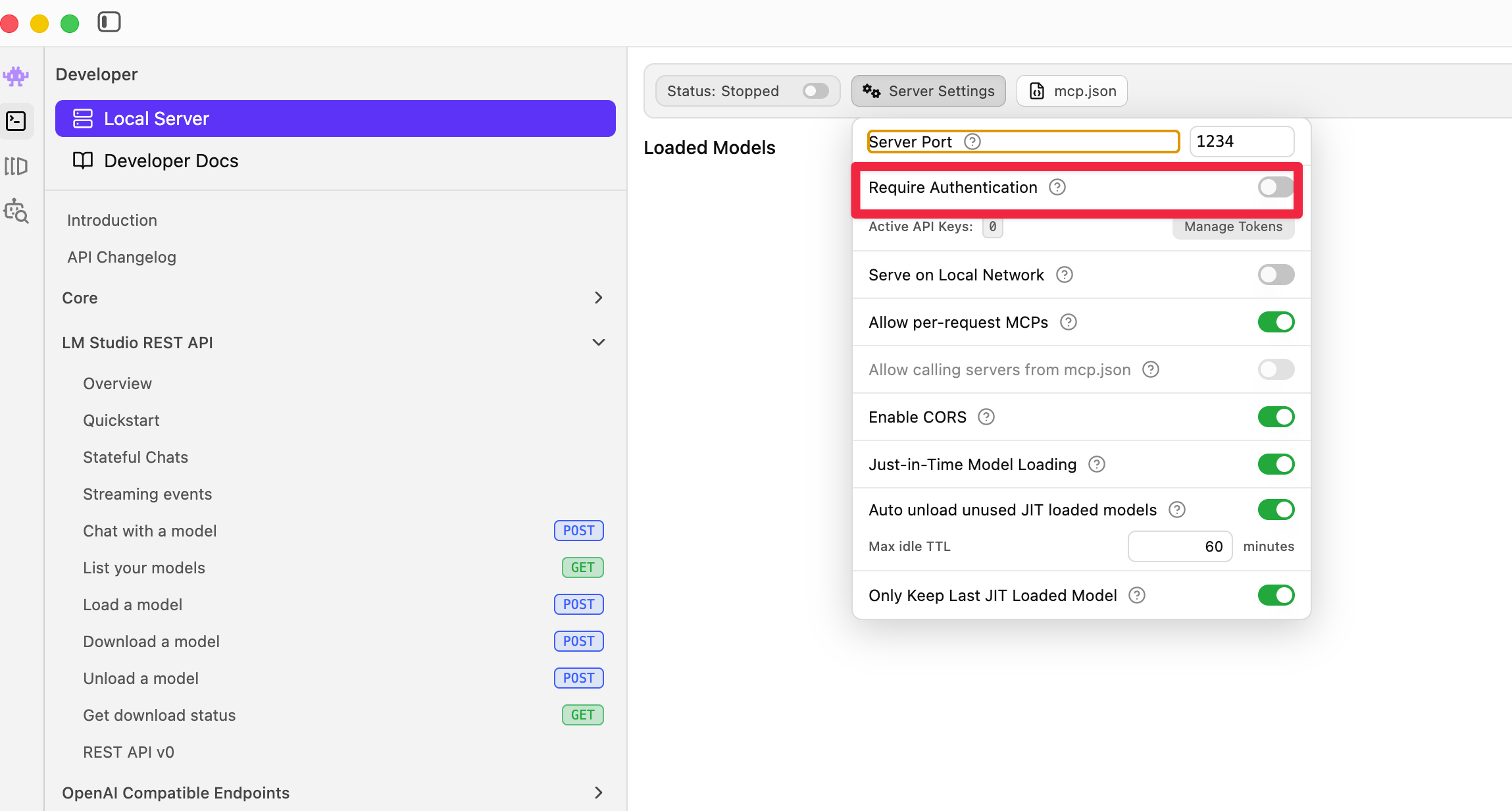The image size is (1512, 811).
Task: Toggle Allow calling servers from mcp.json
Action: point(1276,369)
